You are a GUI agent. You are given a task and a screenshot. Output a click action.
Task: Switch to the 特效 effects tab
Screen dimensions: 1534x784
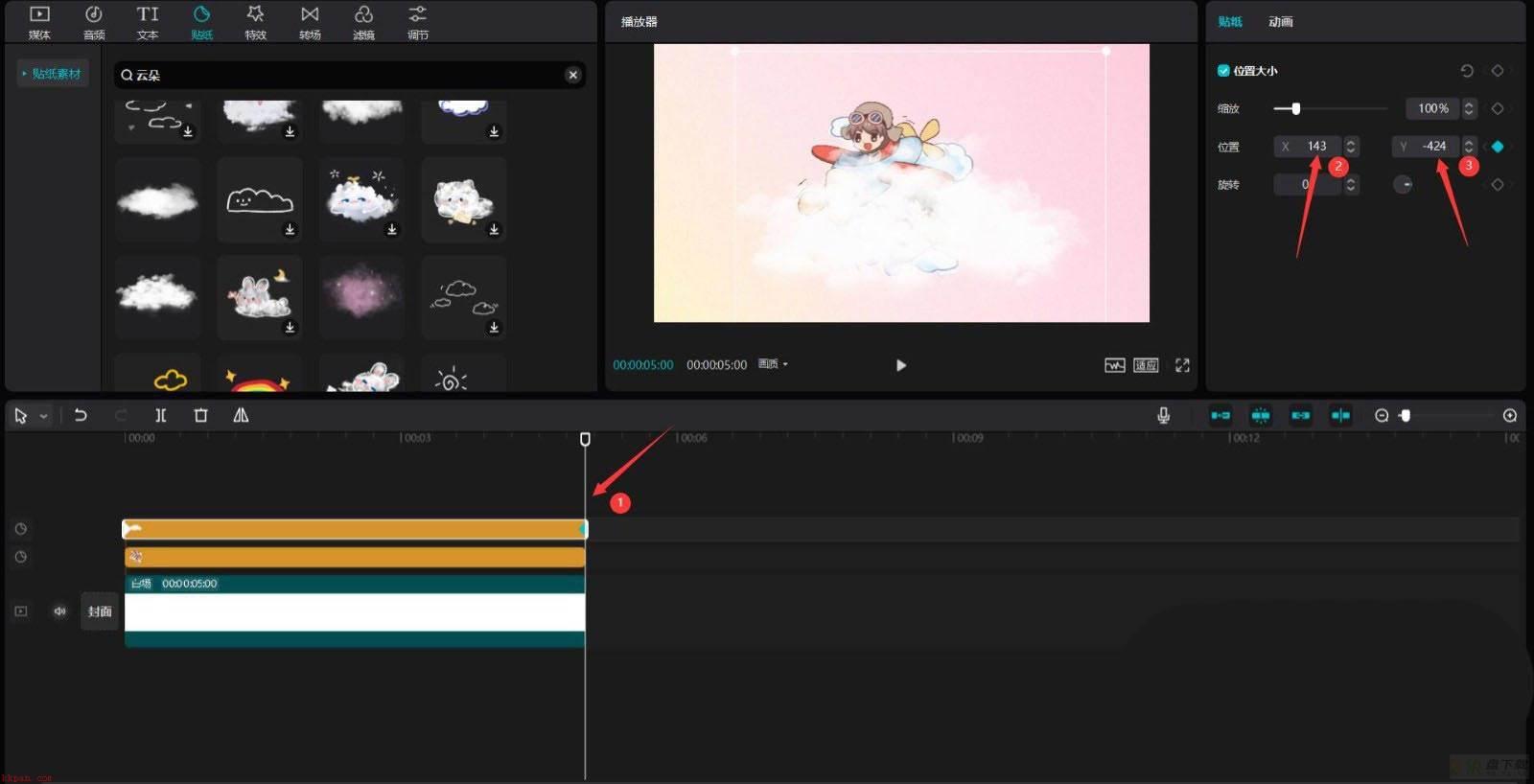[x=255, y=22]
